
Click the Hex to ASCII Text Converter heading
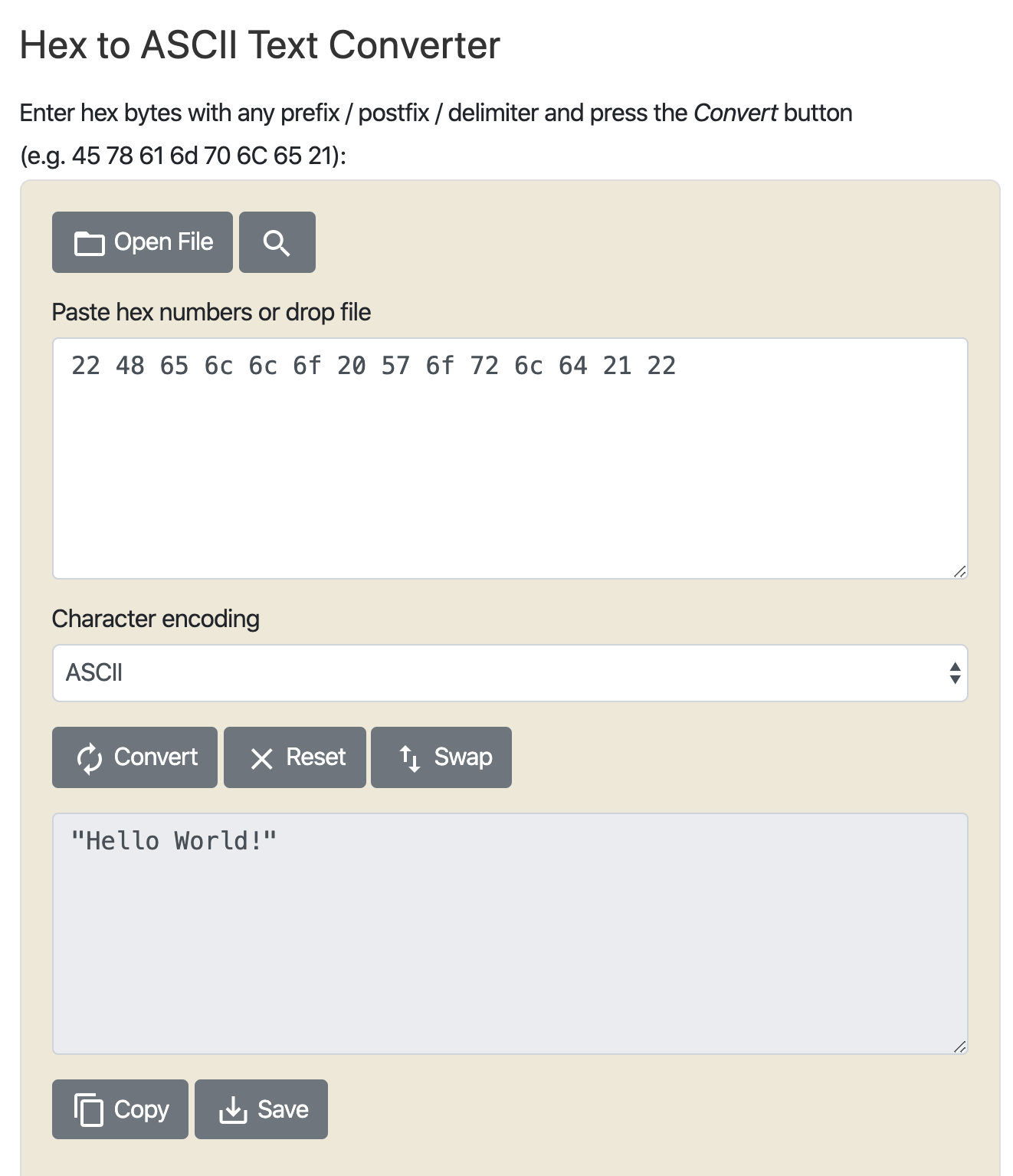(x=260, y=45)
